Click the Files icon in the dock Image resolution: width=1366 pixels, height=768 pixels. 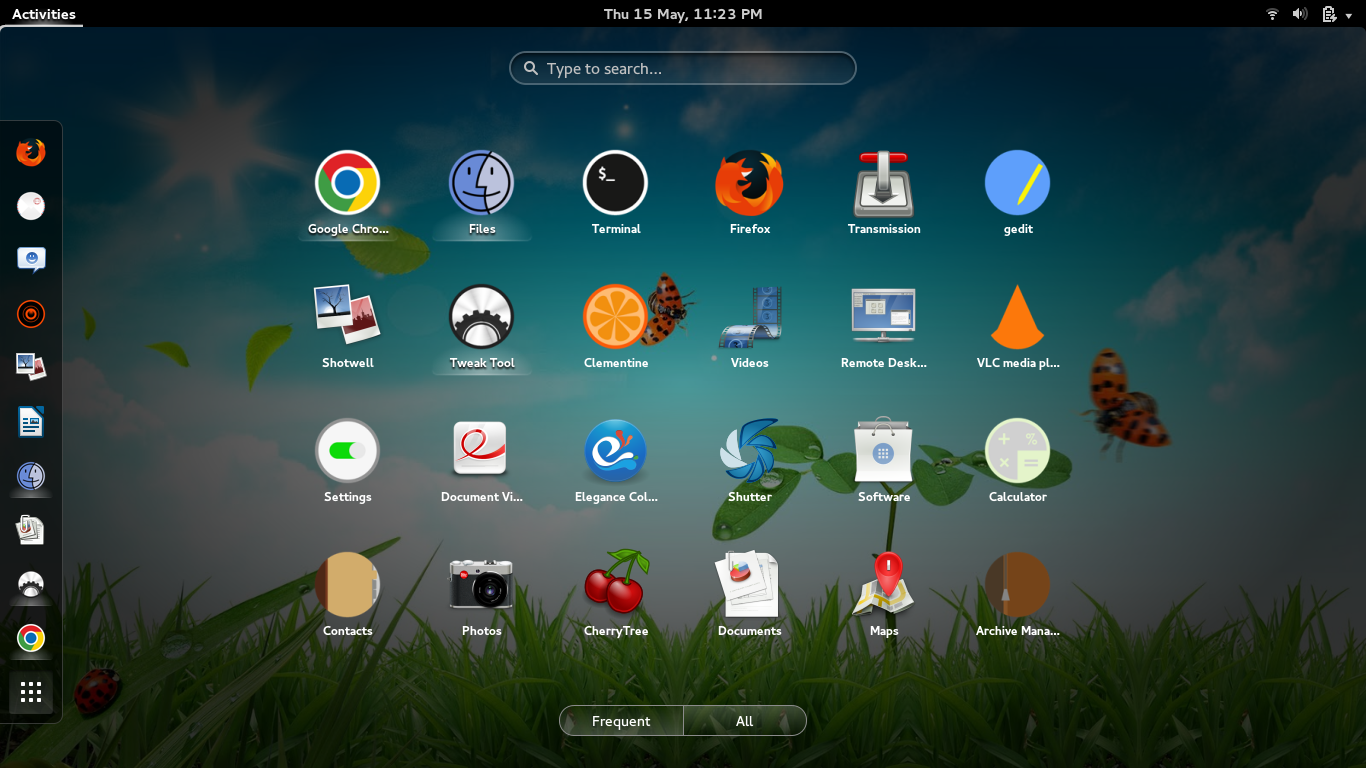pyautogui.click(x=31, y=476)
